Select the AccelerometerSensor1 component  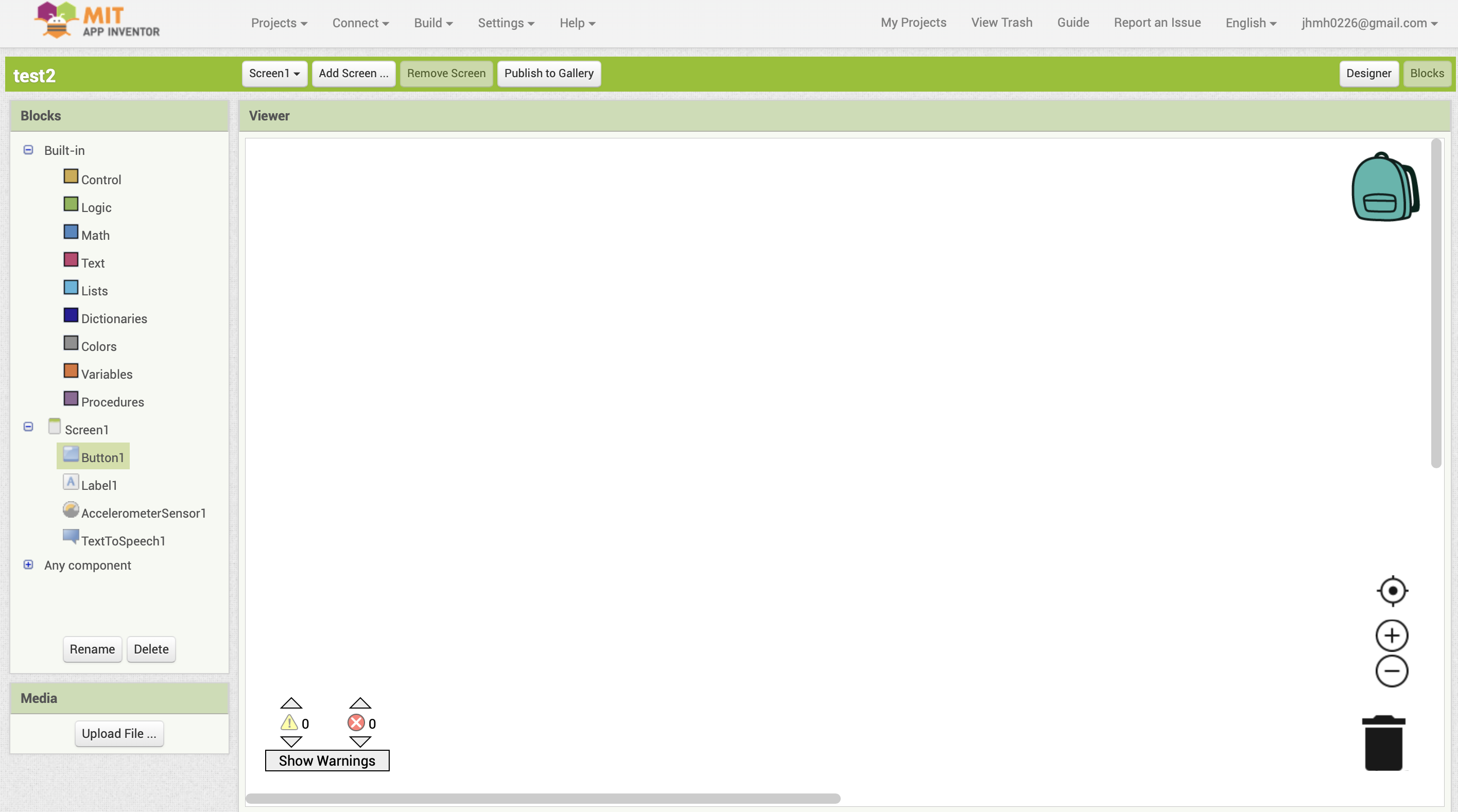(x=143, y=513)
